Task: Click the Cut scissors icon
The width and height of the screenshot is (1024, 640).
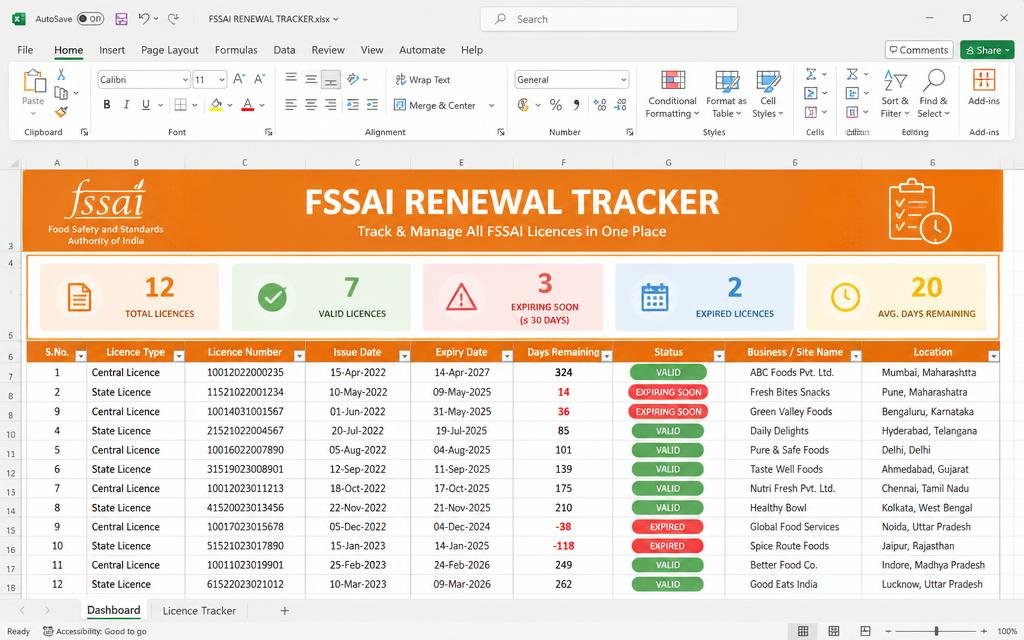Action: click(61, 74)
